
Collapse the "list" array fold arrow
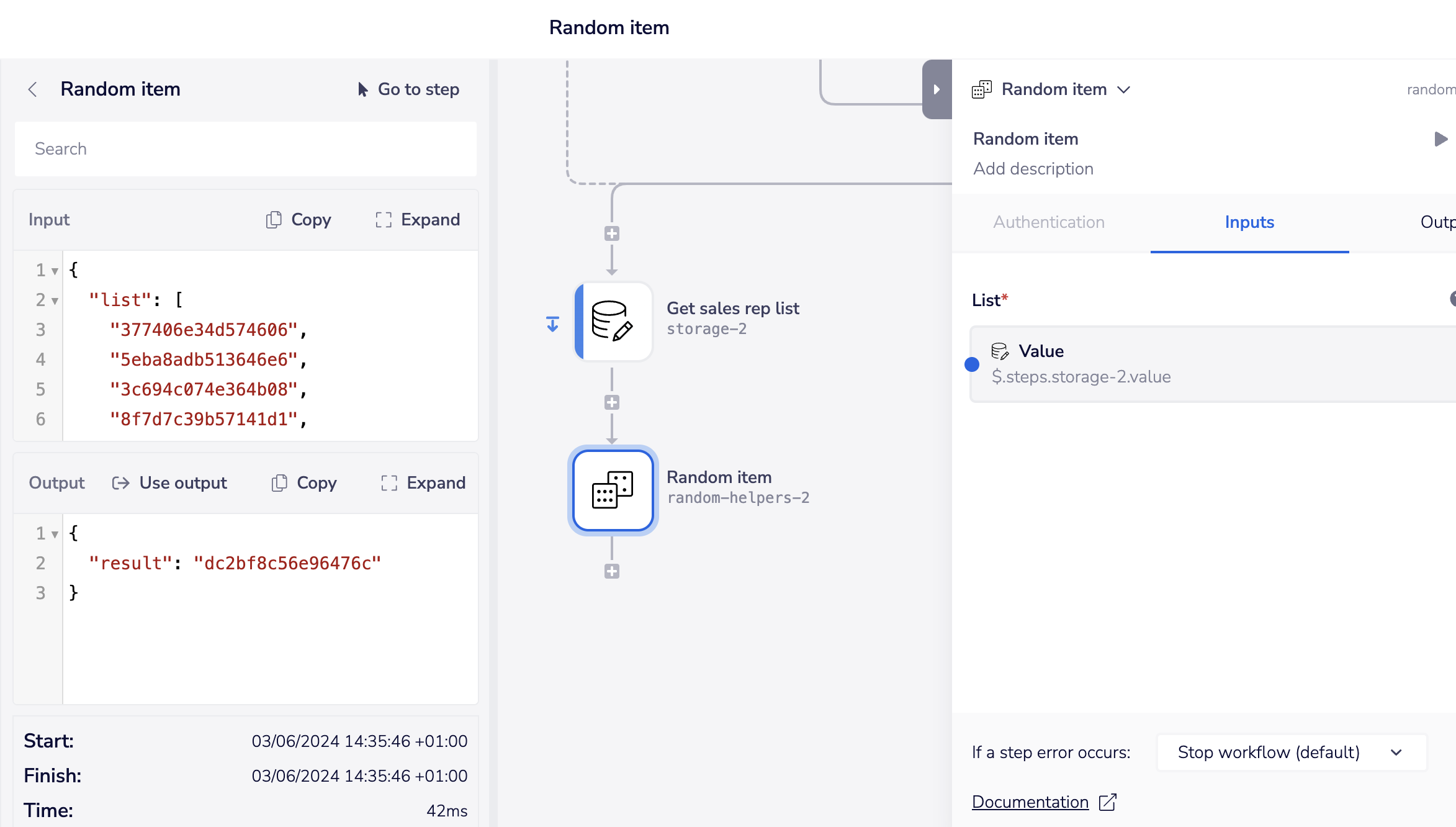[55, 301]
